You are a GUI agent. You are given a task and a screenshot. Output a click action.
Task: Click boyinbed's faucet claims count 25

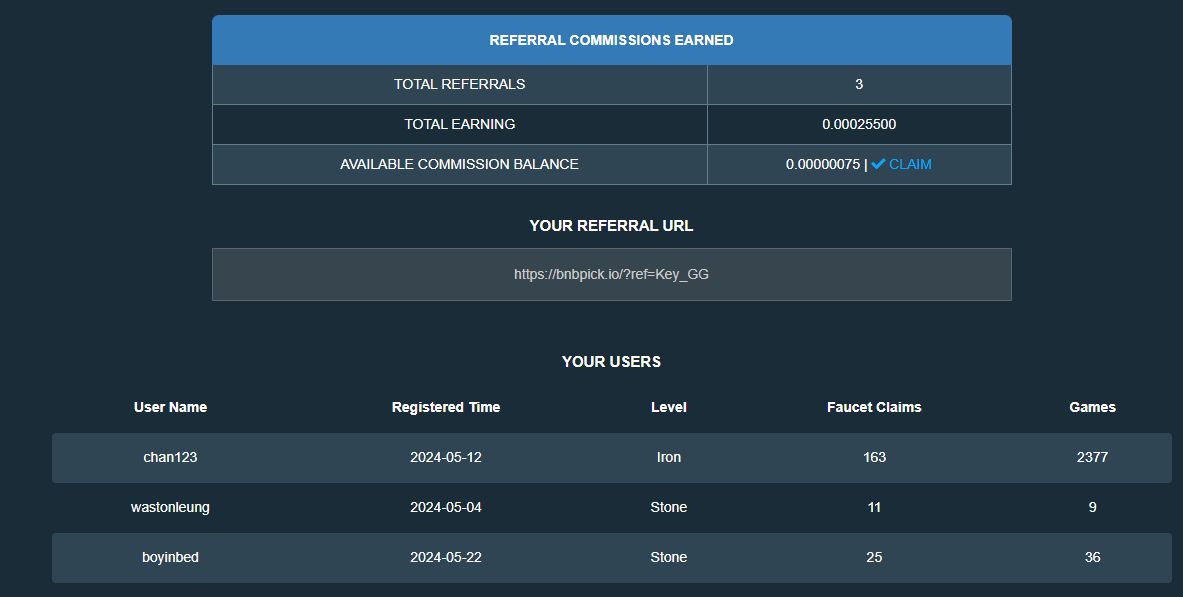(874, 557)
